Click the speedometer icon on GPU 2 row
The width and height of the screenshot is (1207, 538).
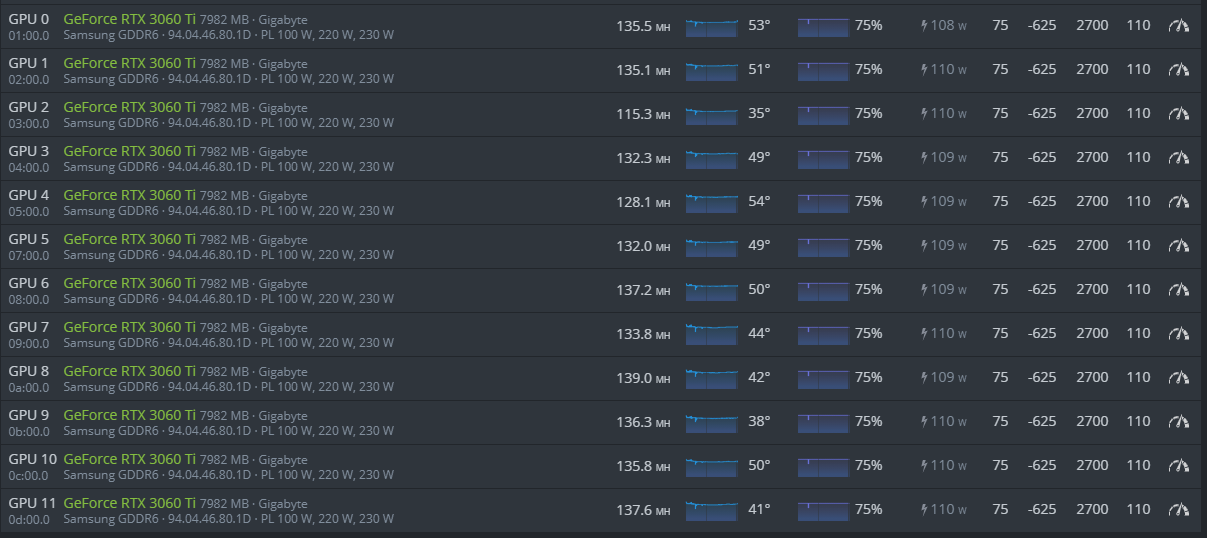[1180, 113]
